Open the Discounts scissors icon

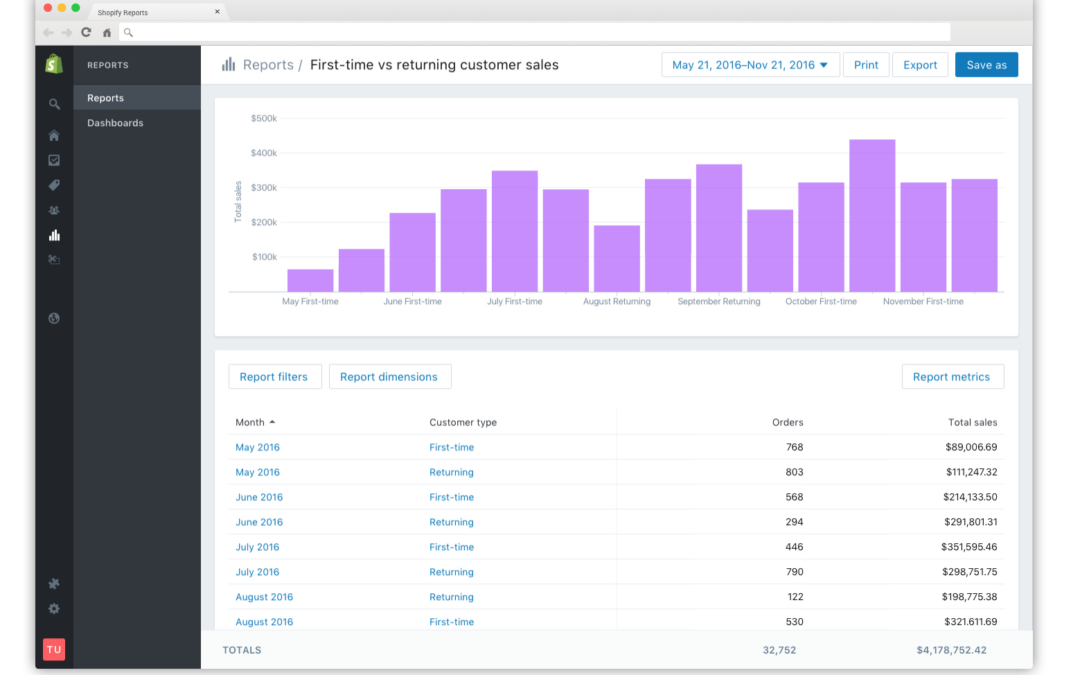54,260
